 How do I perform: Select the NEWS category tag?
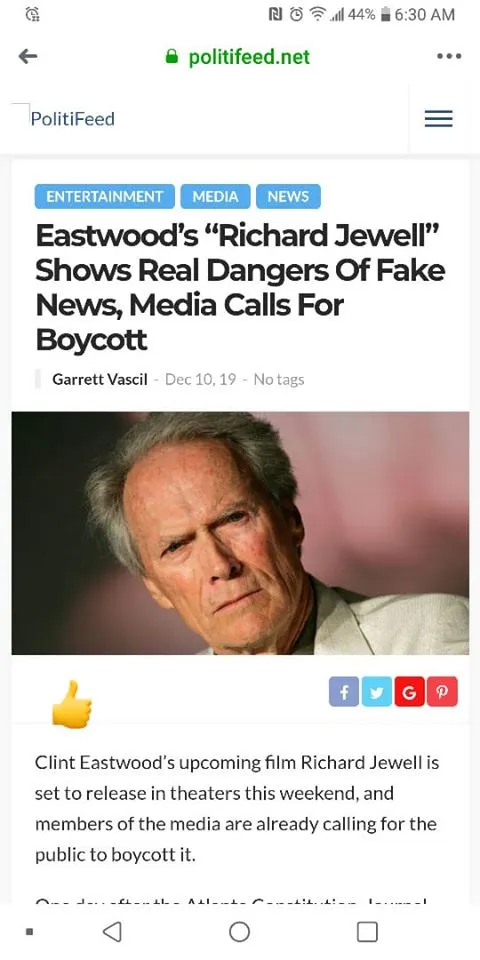click(x=288, y=197)
